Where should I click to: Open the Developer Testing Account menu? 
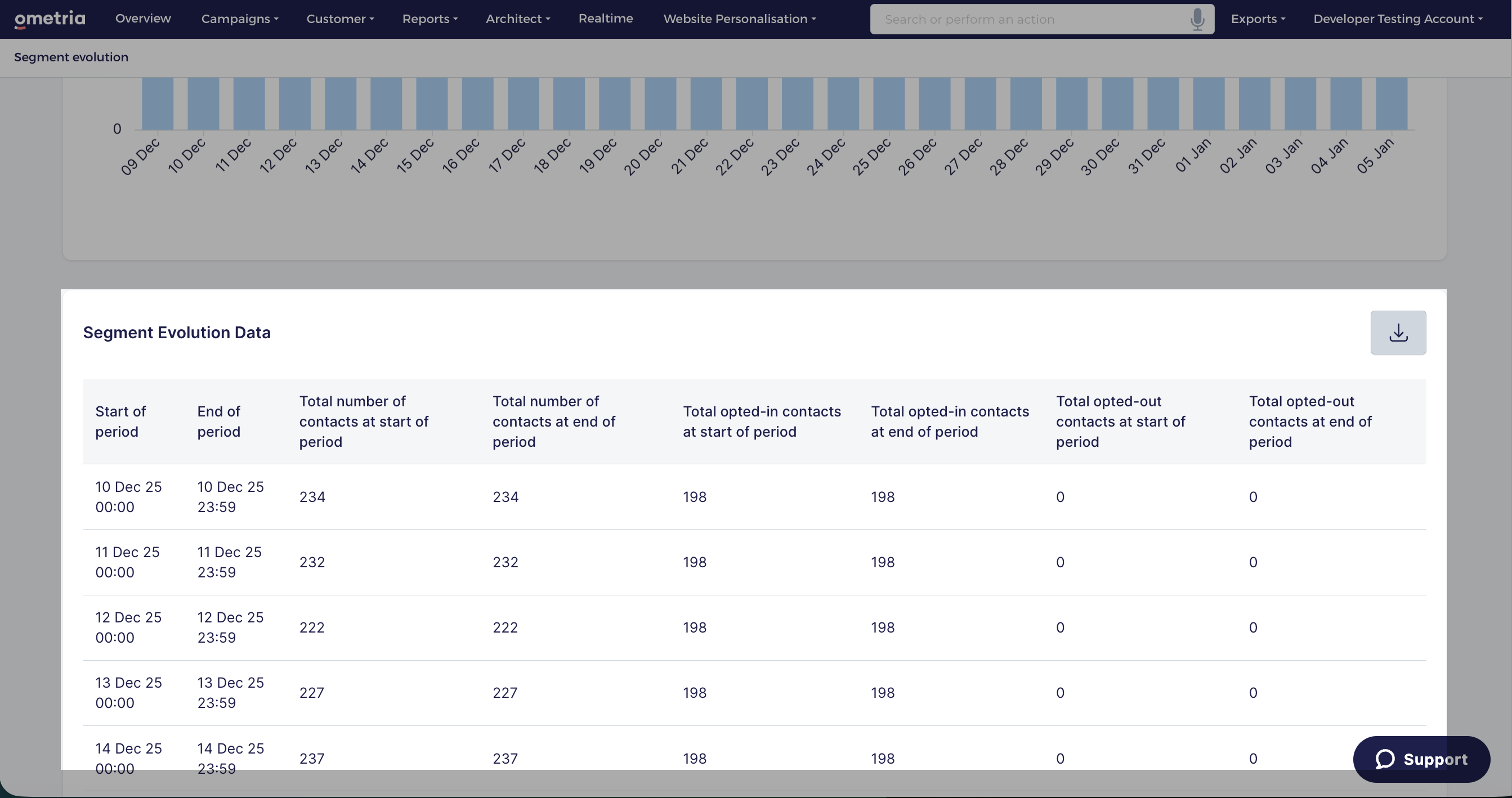(1398, 19)
